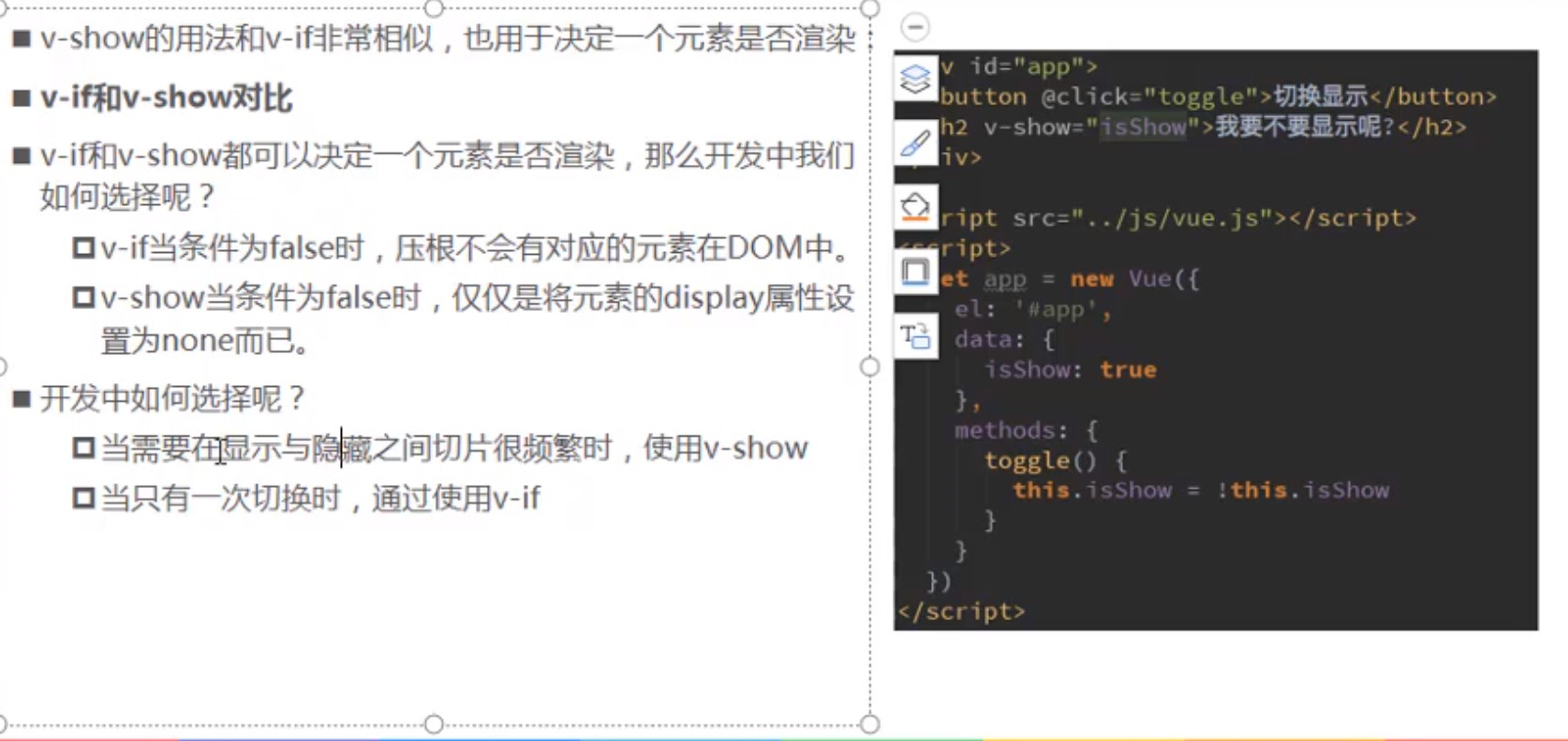Viewport: 1568px width, 741px height.
Task: Click right-middle handle of the text box
Action: [x=870, y=366]
